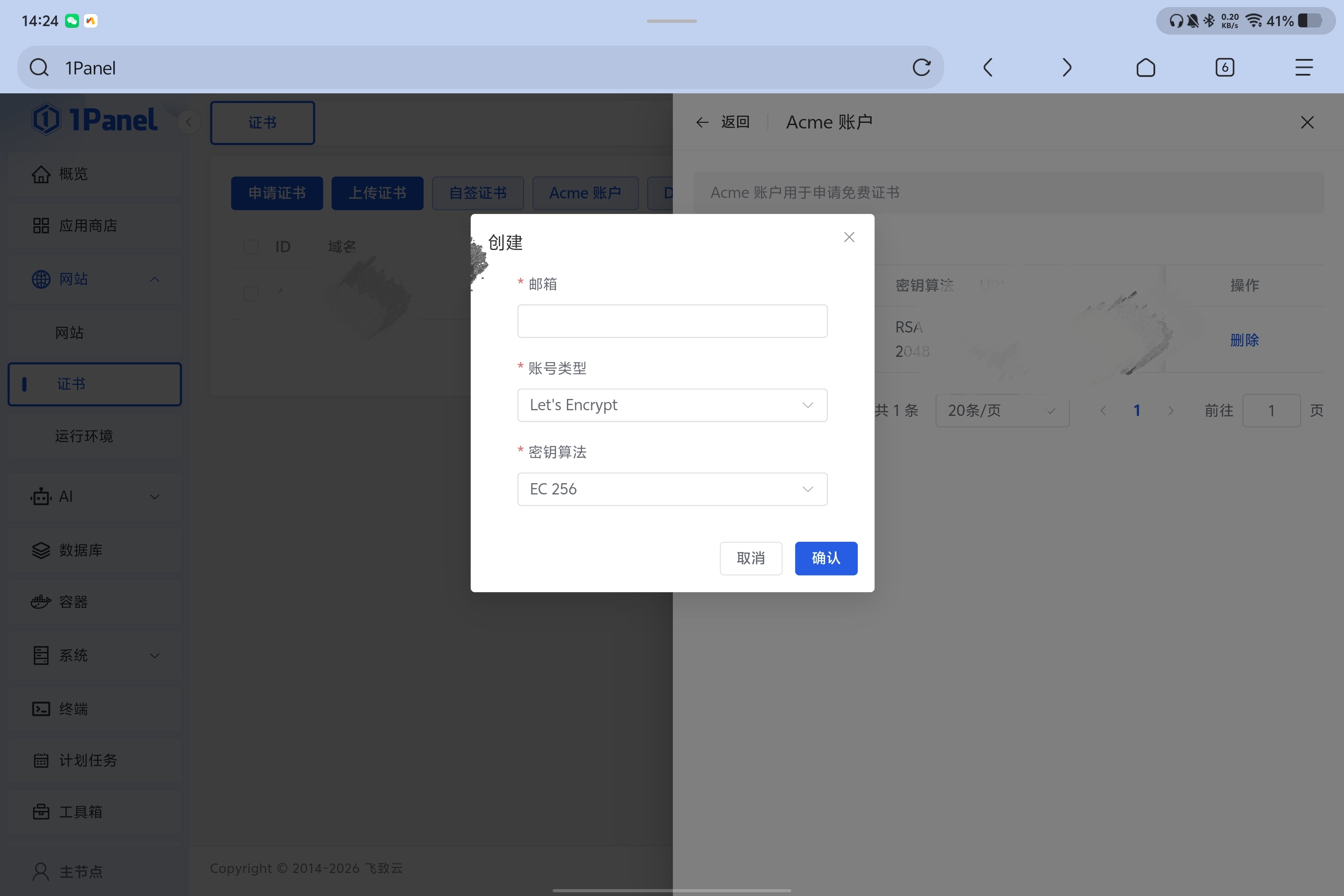Reload the page with the refresh icon
The height and width of the screenshot is (896, 1344).
921,67
